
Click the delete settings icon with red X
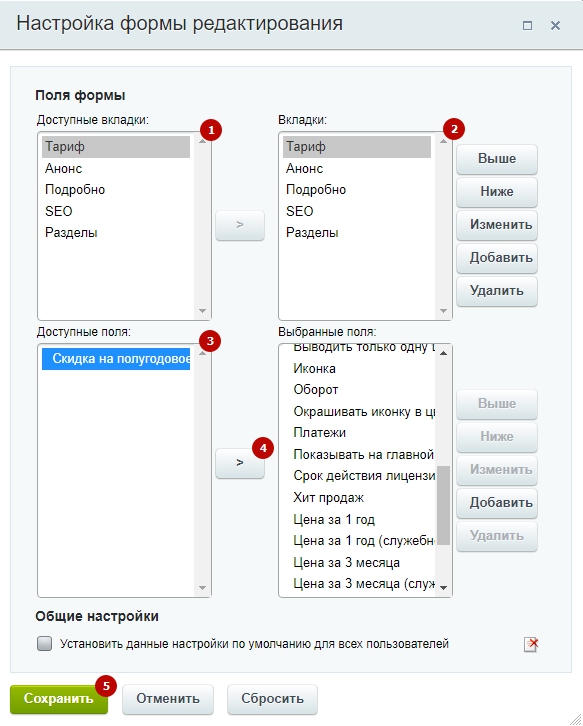(x=531, y=644)
